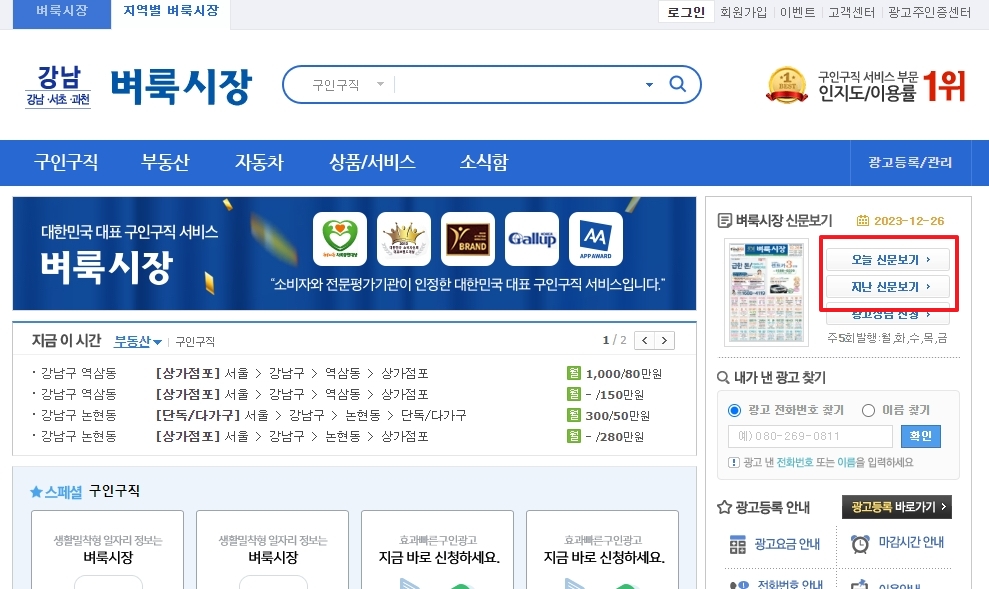Open the 벼룩시장 top tab

62,12
